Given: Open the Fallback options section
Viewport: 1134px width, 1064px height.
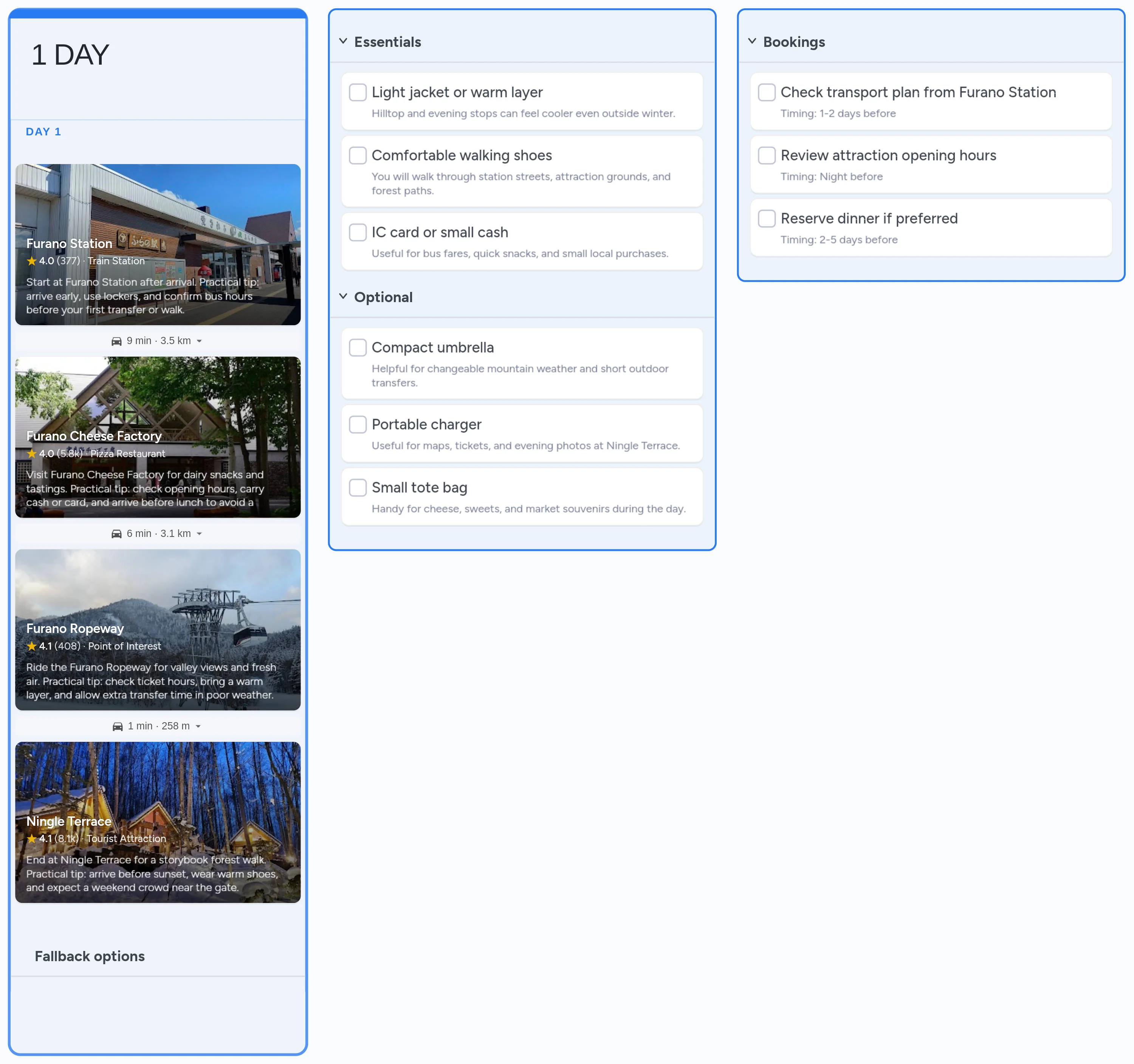Looking at the screenshot, I should click(90, 956).
